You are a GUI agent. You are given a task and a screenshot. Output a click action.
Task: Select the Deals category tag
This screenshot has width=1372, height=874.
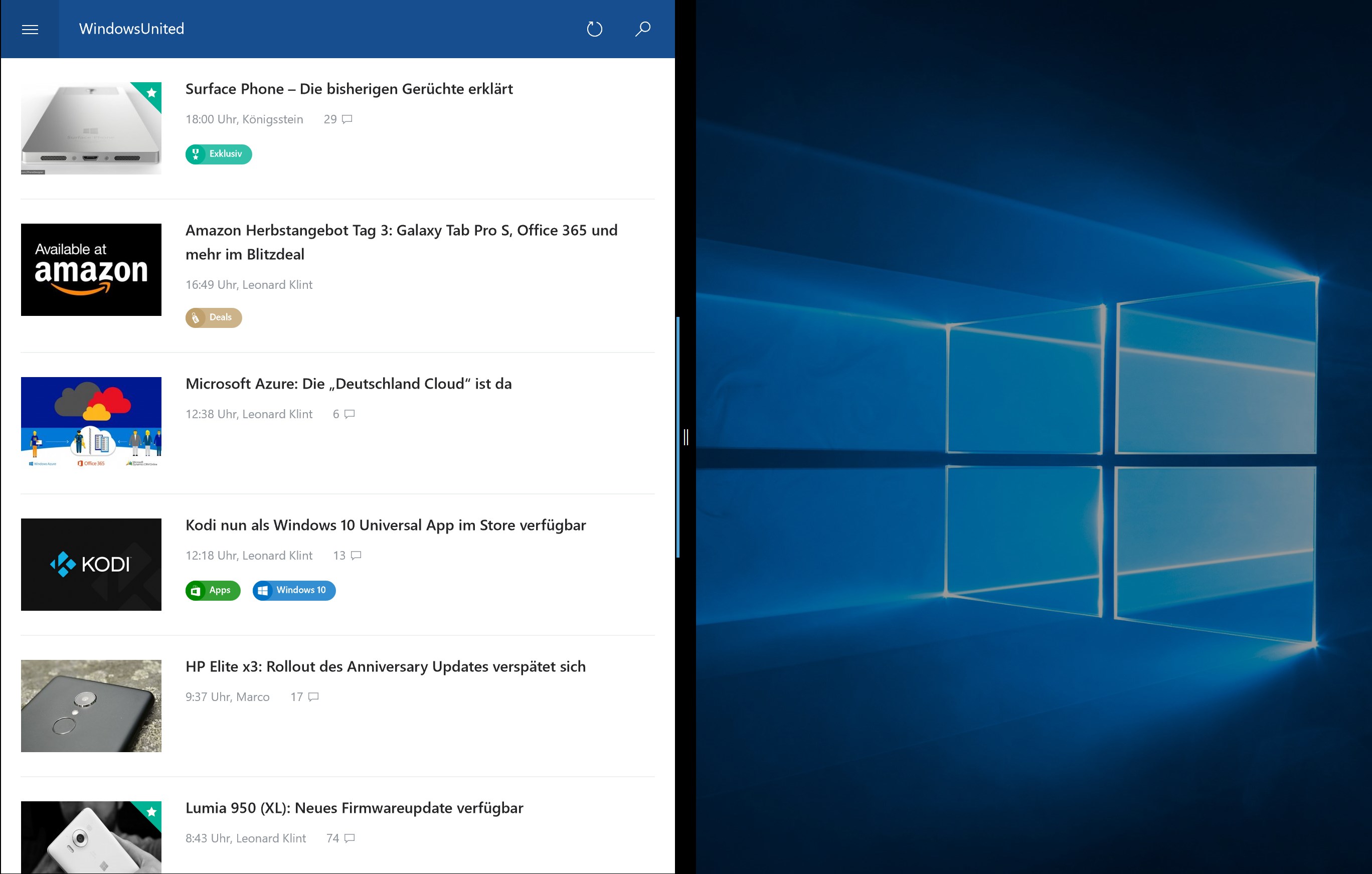(x=214, y=317)
